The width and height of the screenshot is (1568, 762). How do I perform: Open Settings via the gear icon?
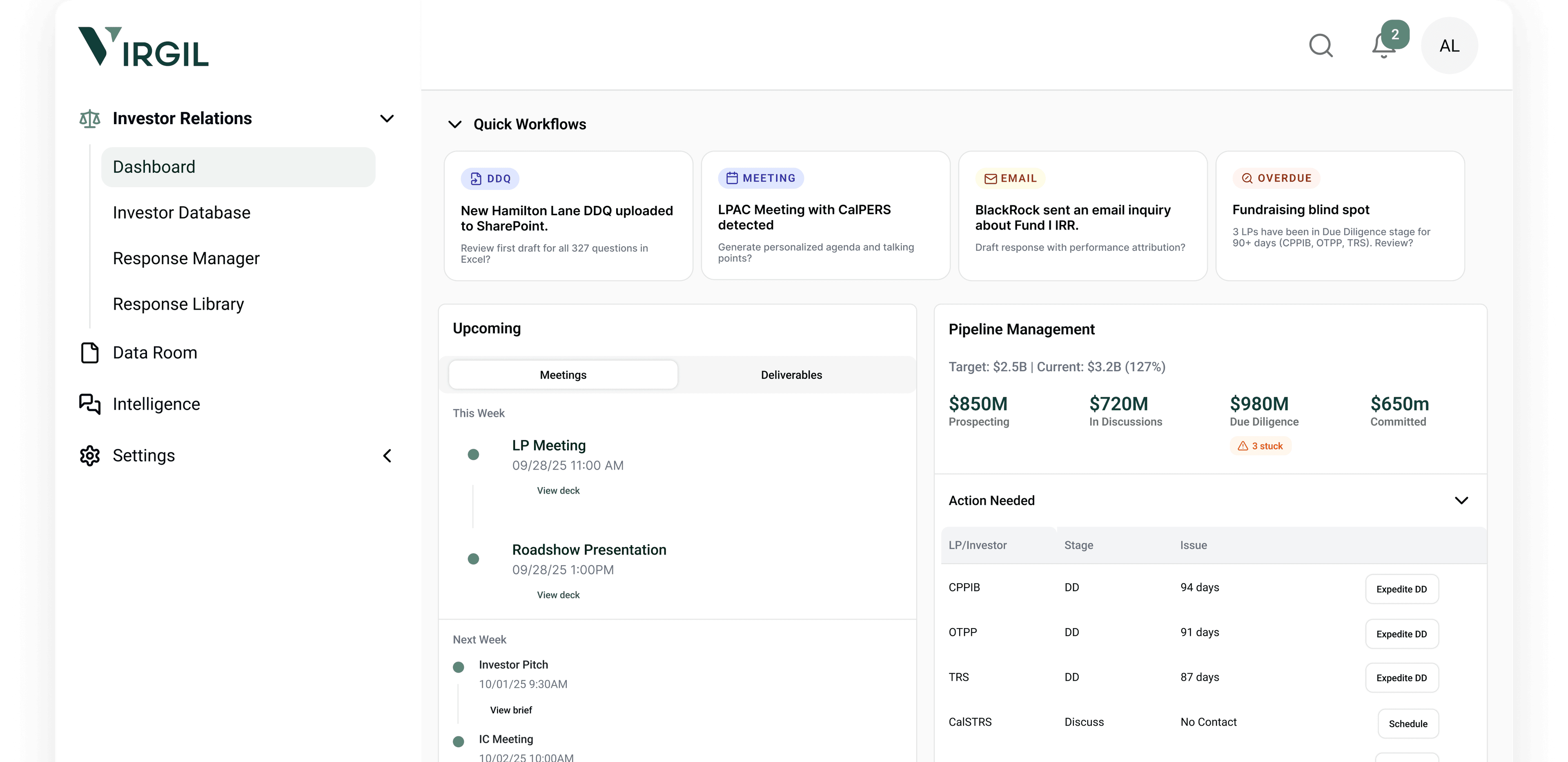pos(89,455)
